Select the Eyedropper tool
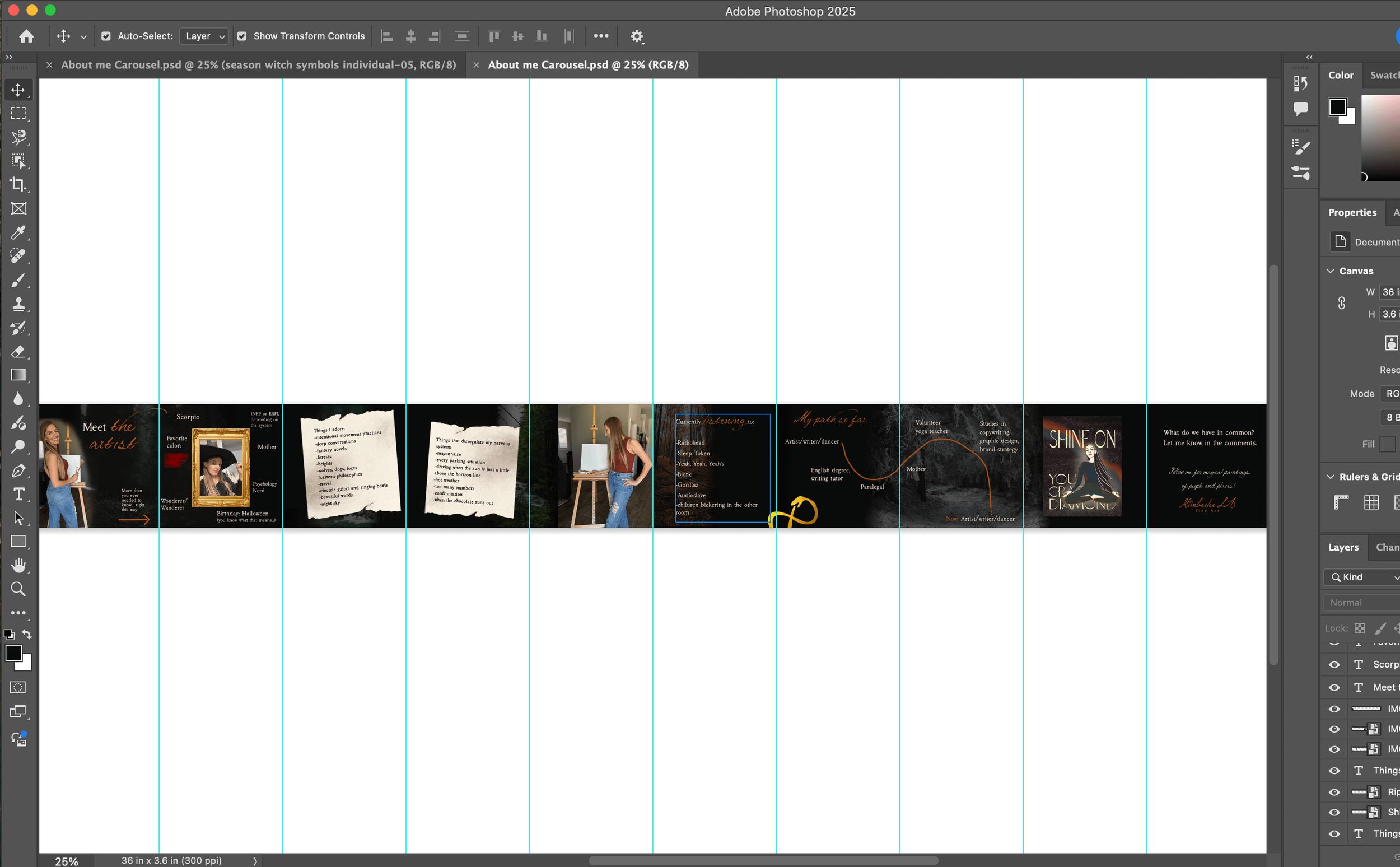Viewport: 1400px width, 867px height. [18, 232]
